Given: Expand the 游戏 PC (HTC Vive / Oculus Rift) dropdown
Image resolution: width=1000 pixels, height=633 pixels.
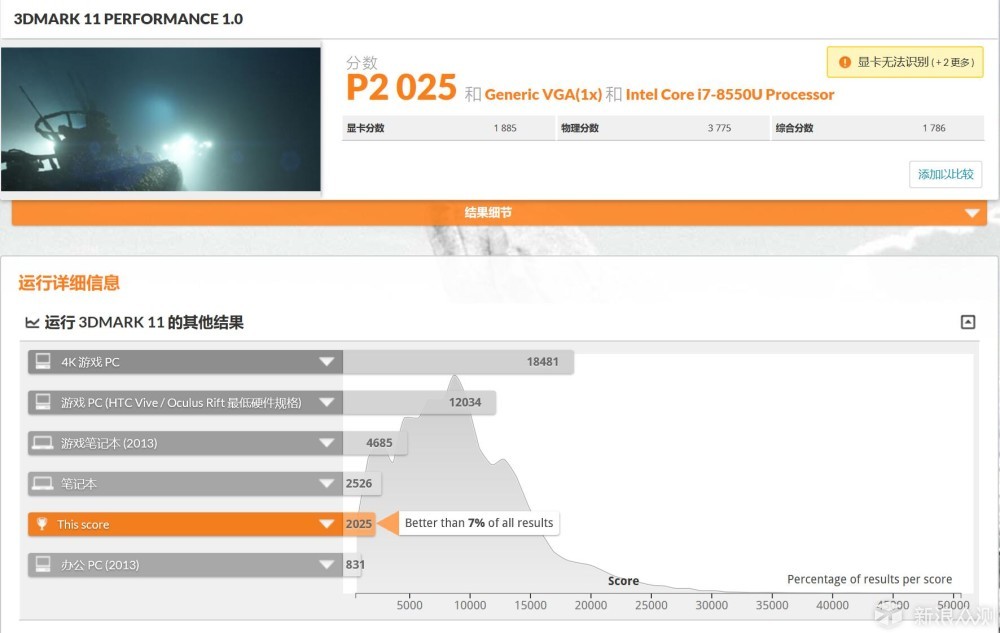Looking at the screenshot, I should [x=327, y=402].
